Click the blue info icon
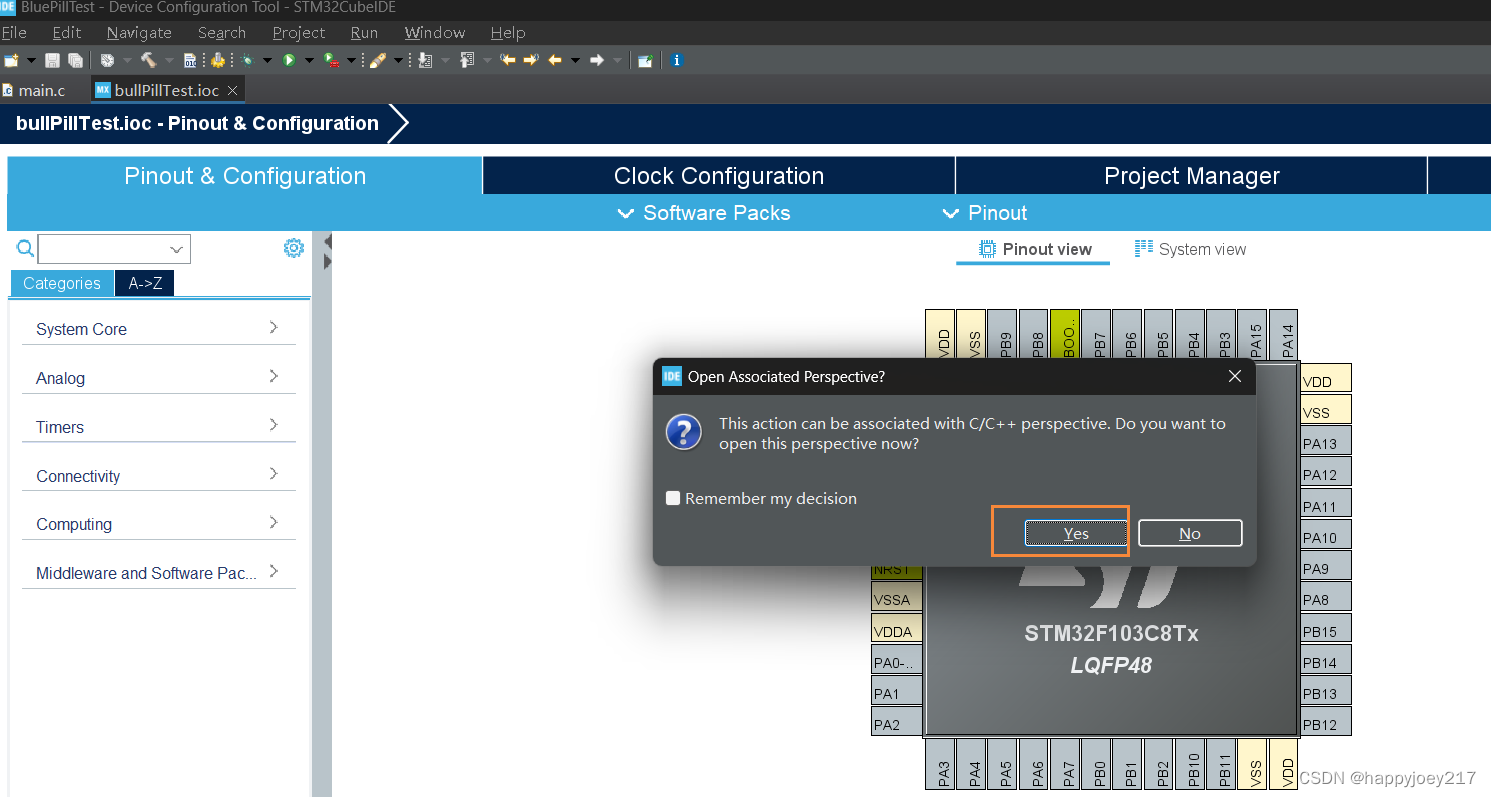This screenshot has height=797, width=1491. (x=677, y=60)
